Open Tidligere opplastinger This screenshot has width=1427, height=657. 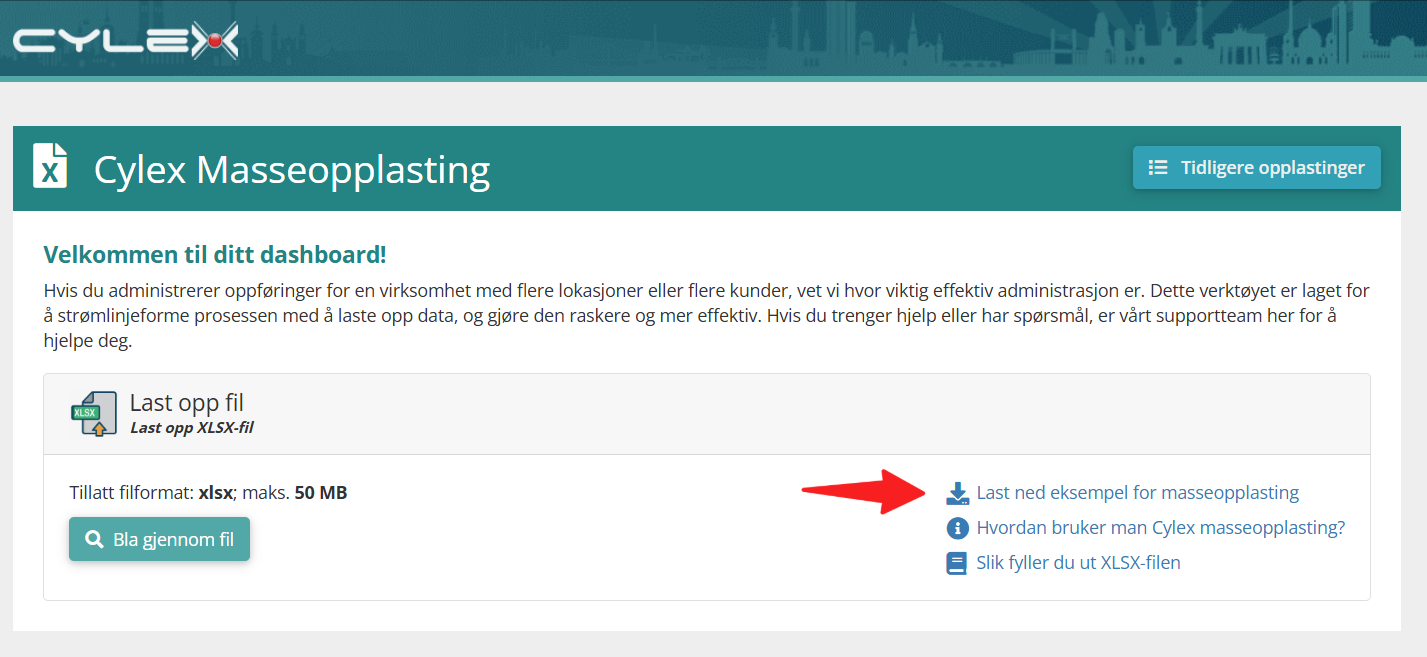(1256, 167)
